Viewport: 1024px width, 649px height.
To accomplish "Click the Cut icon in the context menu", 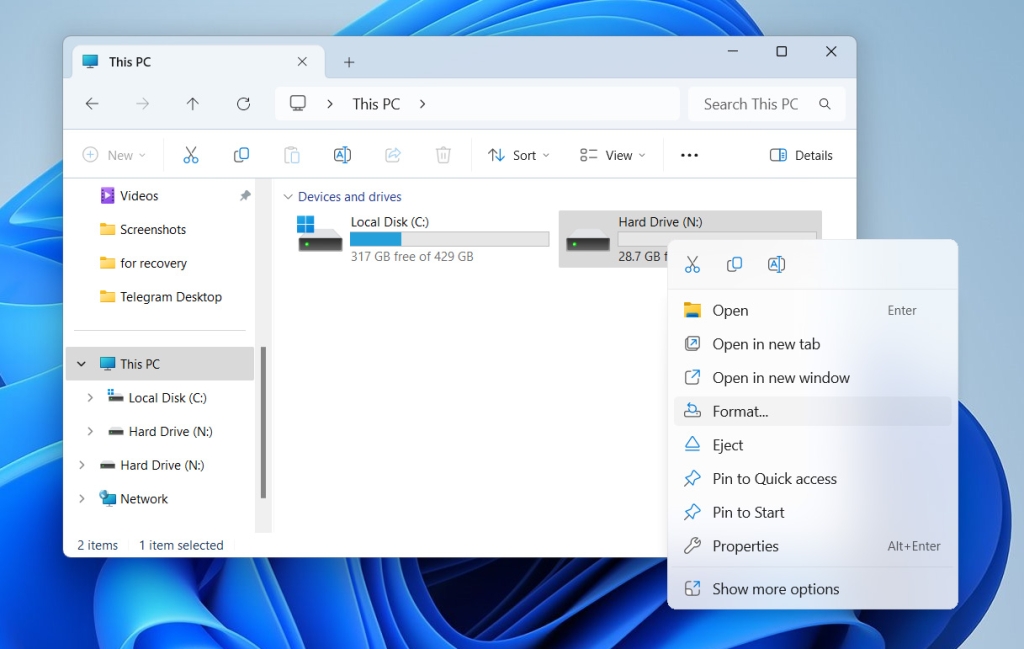I will 691,264.
